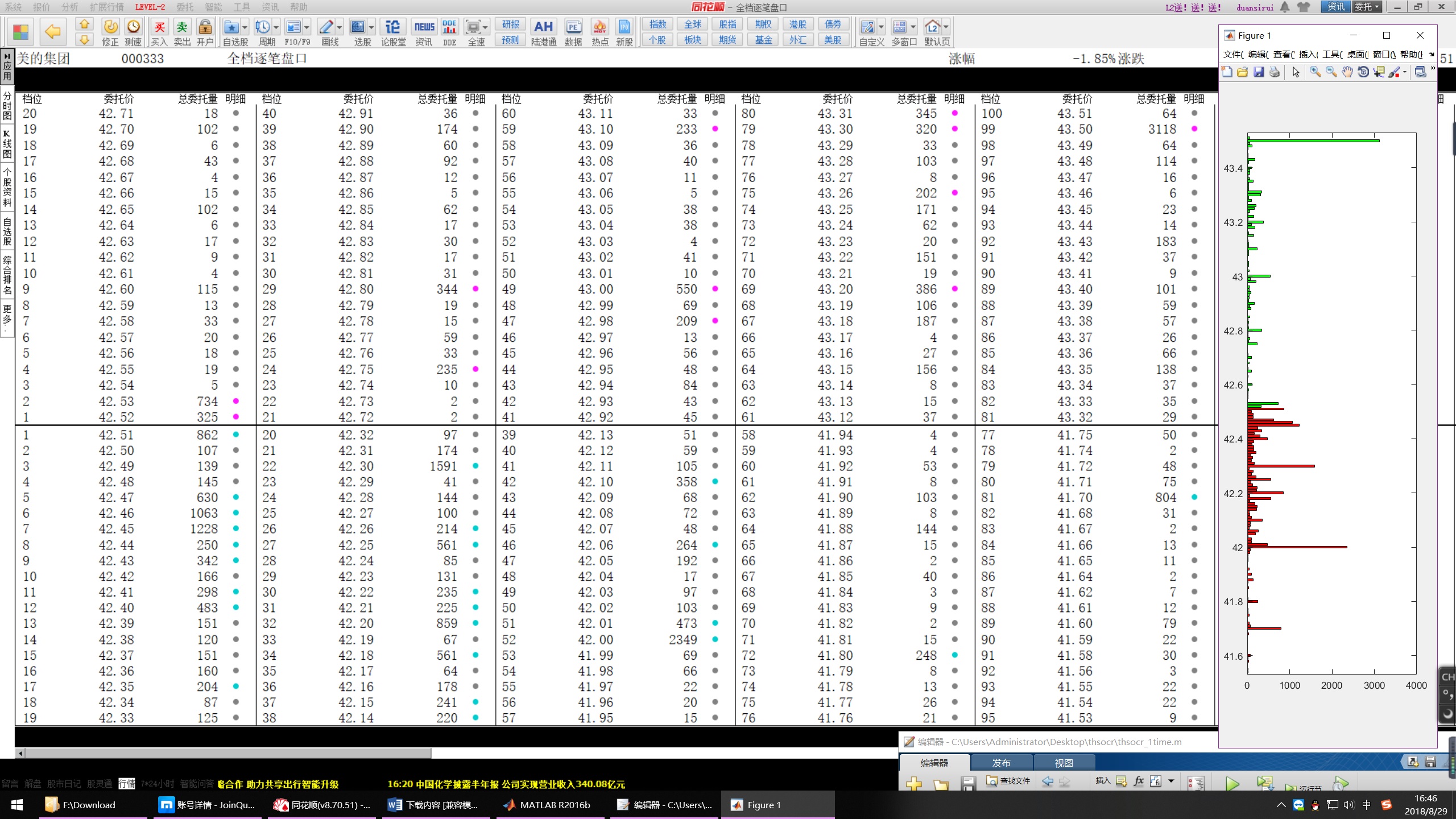
Task: Expand the F10/F9 dropdown arrow
Action: pos(307,27)
